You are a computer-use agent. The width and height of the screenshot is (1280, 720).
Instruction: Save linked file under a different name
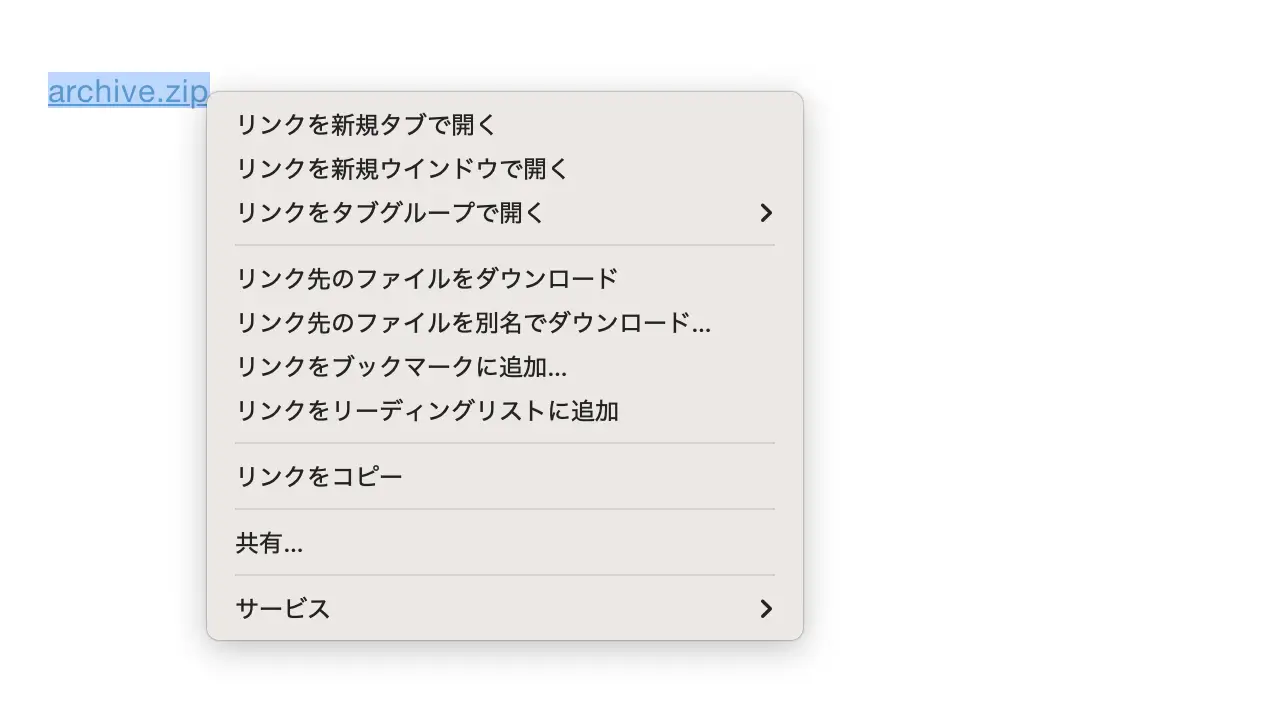(473, 323)
